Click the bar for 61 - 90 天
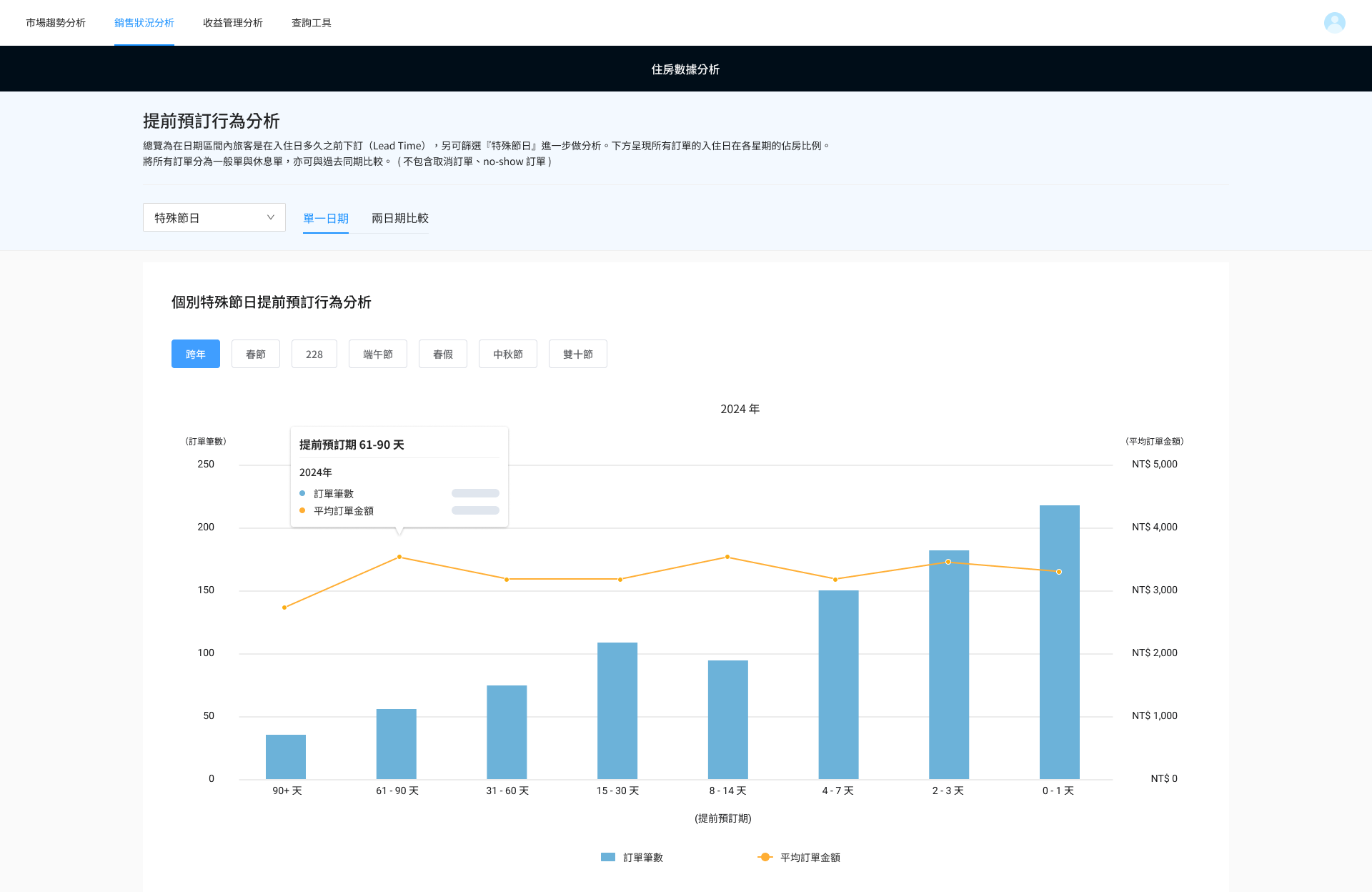This screenshot has height=892, width=1372. pyautogui.click(x=397, y=744)
